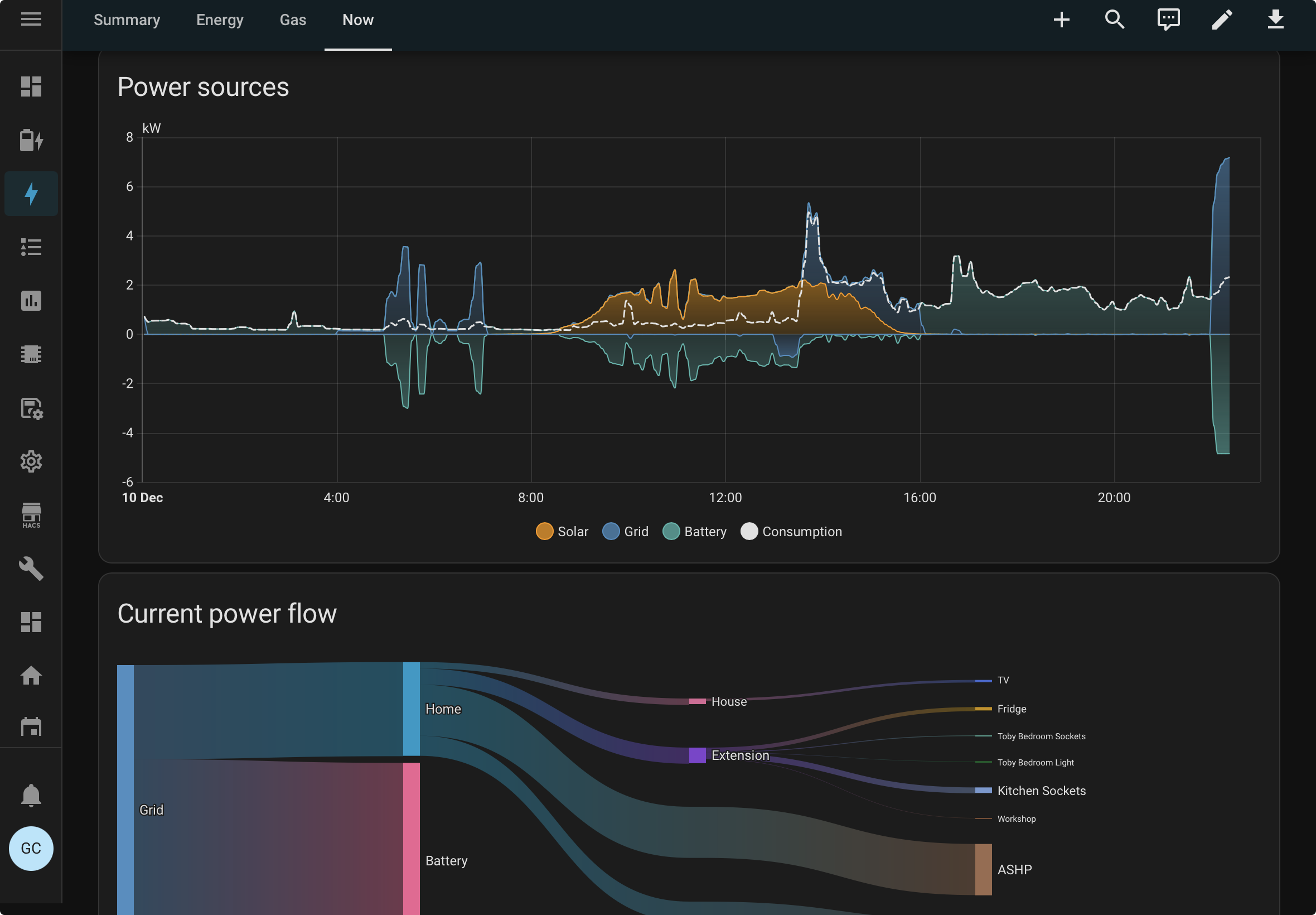This screenshot has height=915, width=1316.
Task: Open the HACS store sidebar icon
Action: [31, 516]
